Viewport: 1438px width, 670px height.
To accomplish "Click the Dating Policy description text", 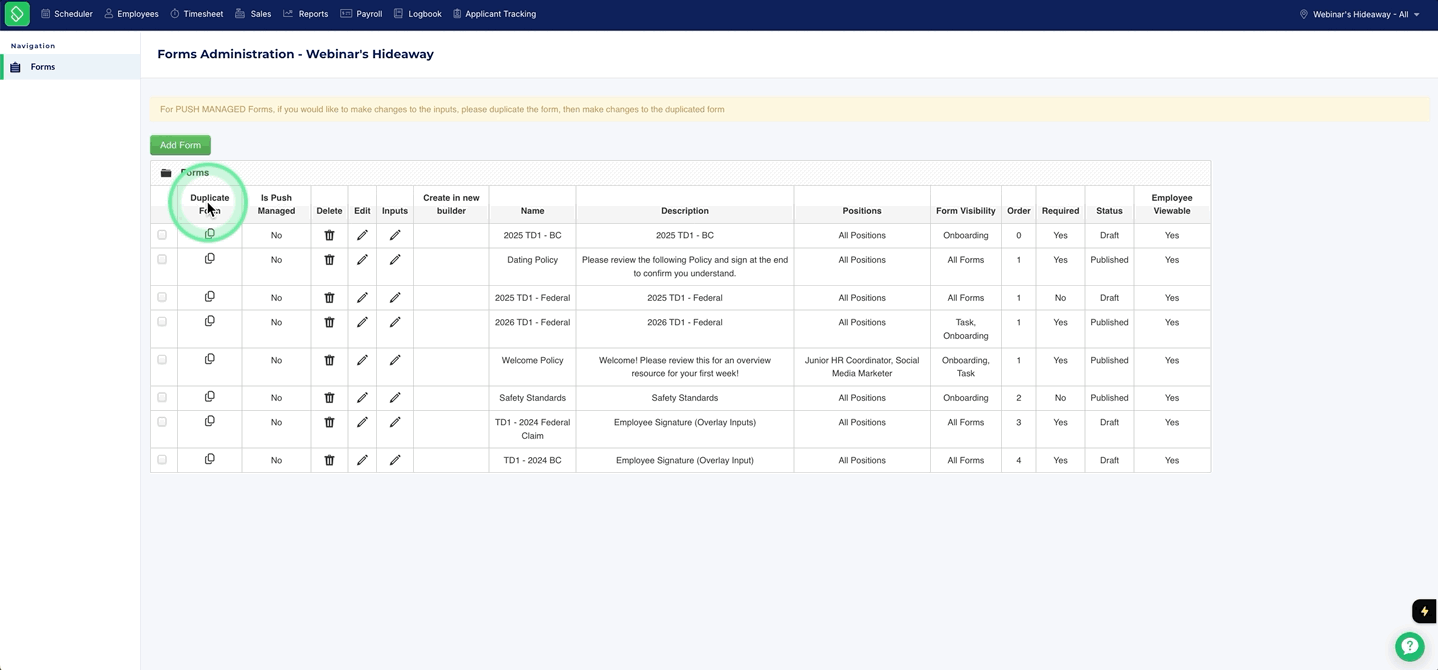I will tap(685, 266).
